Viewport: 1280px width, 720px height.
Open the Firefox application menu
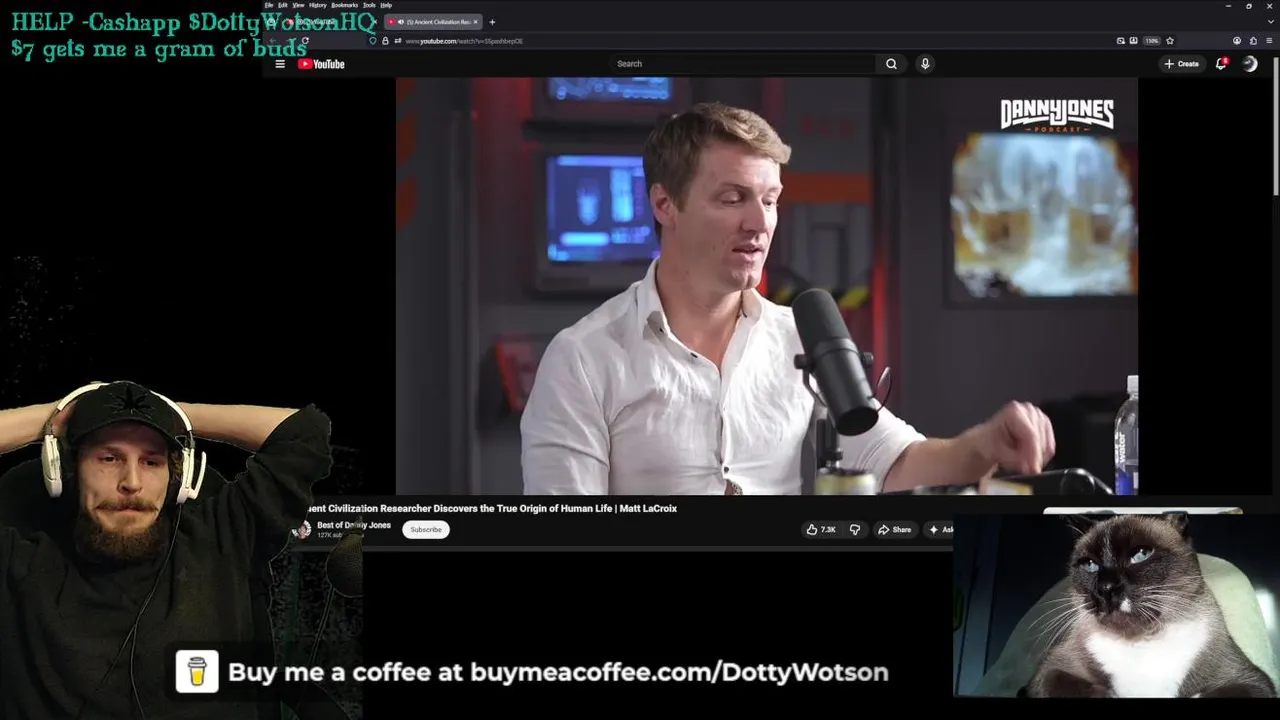pos(1268,41)
